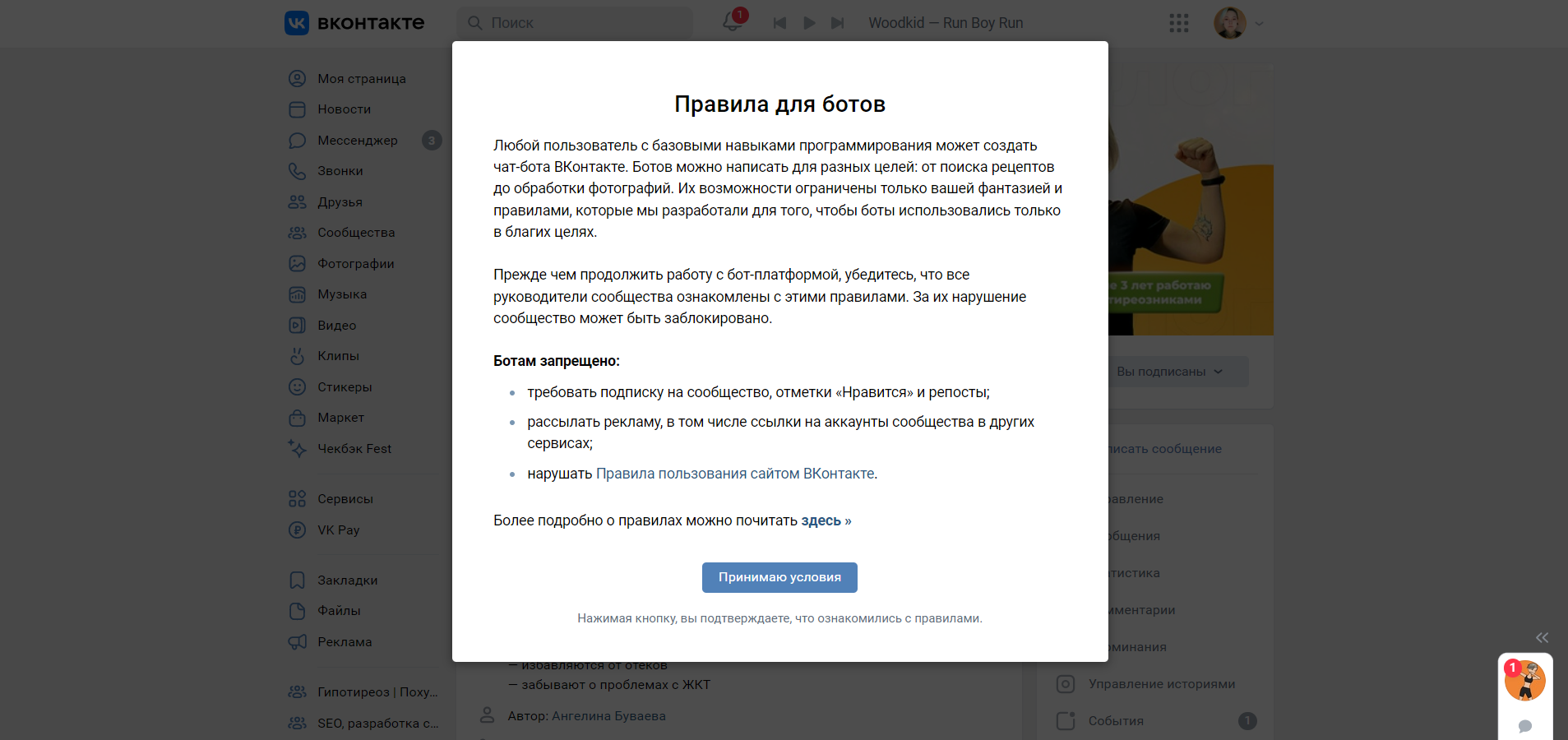Click the Сервисы icon
The height and width of the screenshot is (740, 1568).
click(x=297, y=499)
